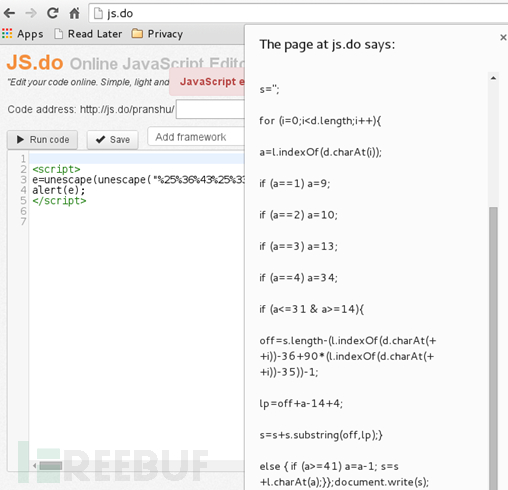Reload the page with refresh icon
The width and height of the screenshot is (508, 490).
click(53, 13)
